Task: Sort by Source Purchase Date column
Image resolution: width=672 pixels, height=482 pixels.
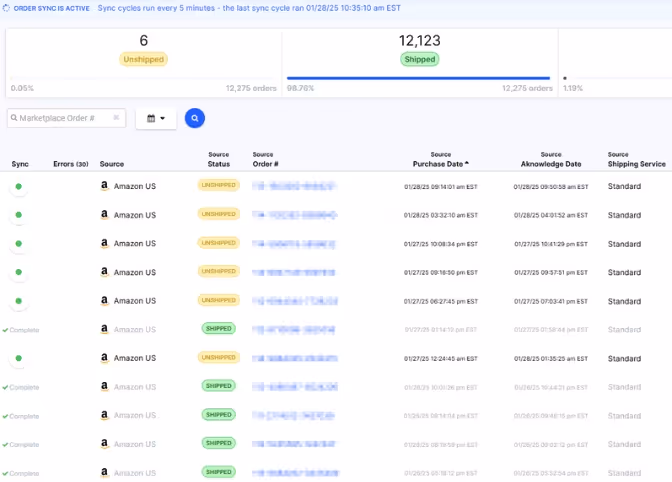Action: click(441, 159)
